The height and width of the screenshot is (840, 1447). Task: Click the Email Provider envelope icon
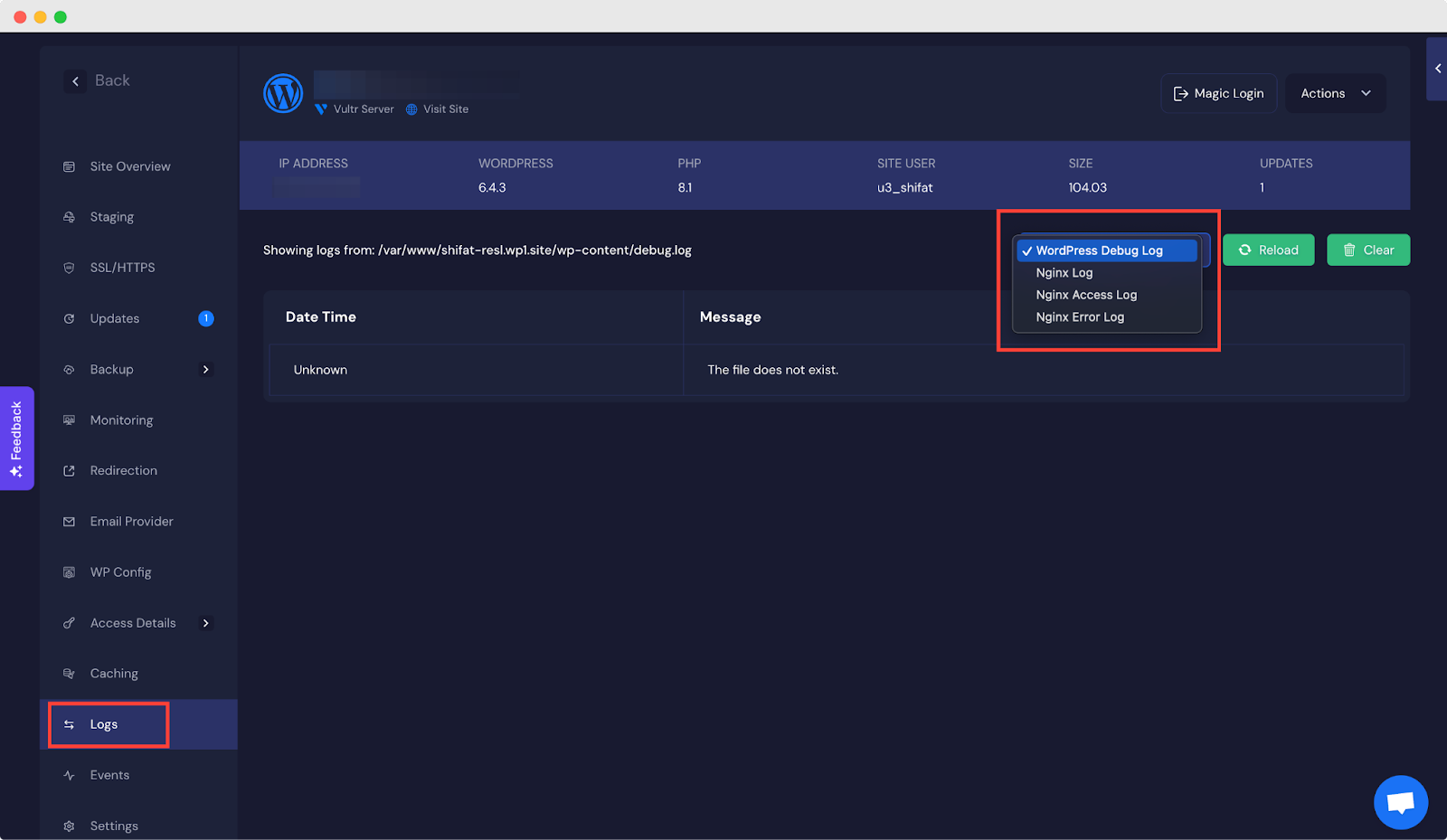click(69, 522)
